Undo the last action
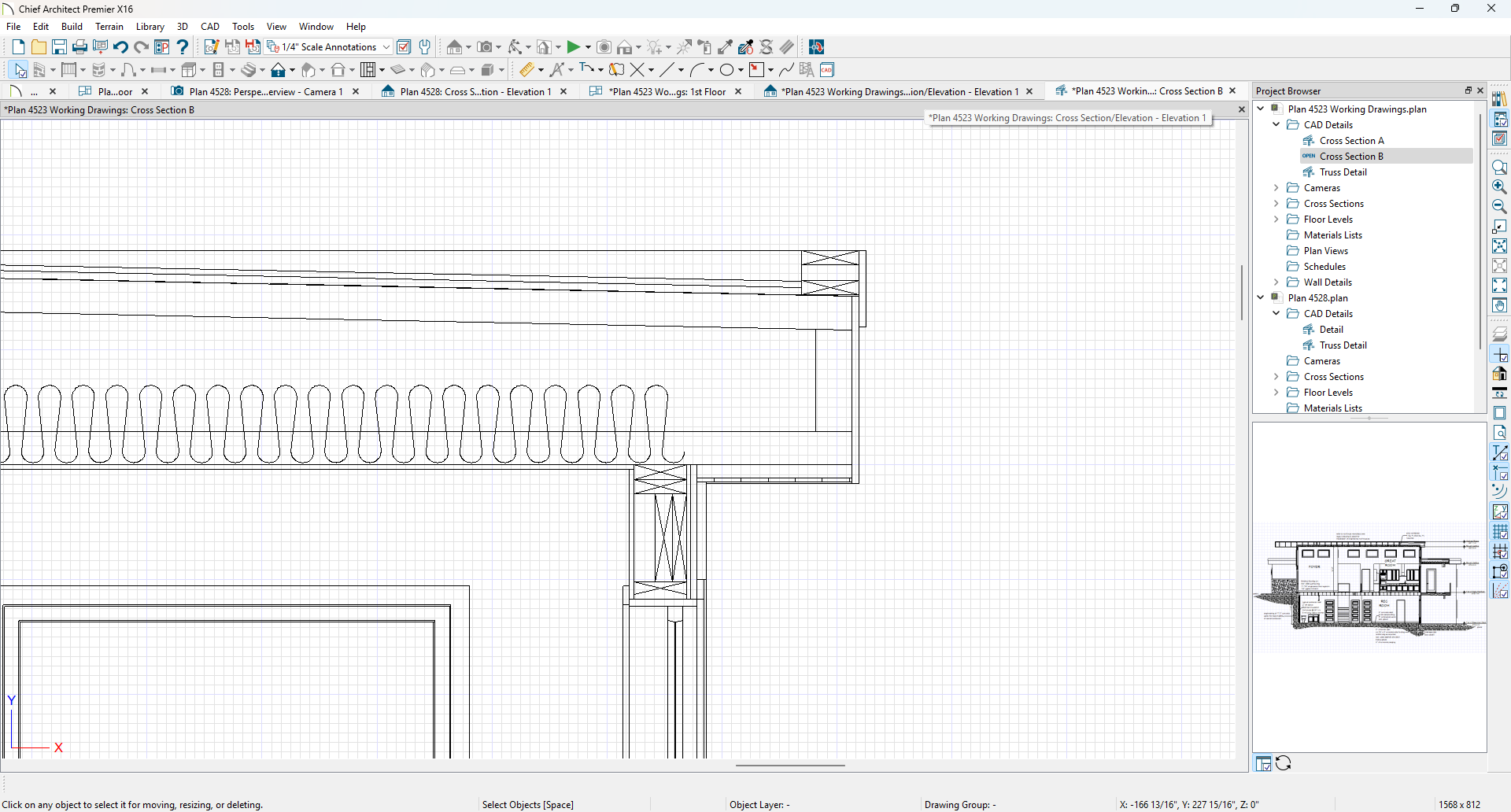Image resolution: width=1511 pixels, height=812 pixels. 120,47
